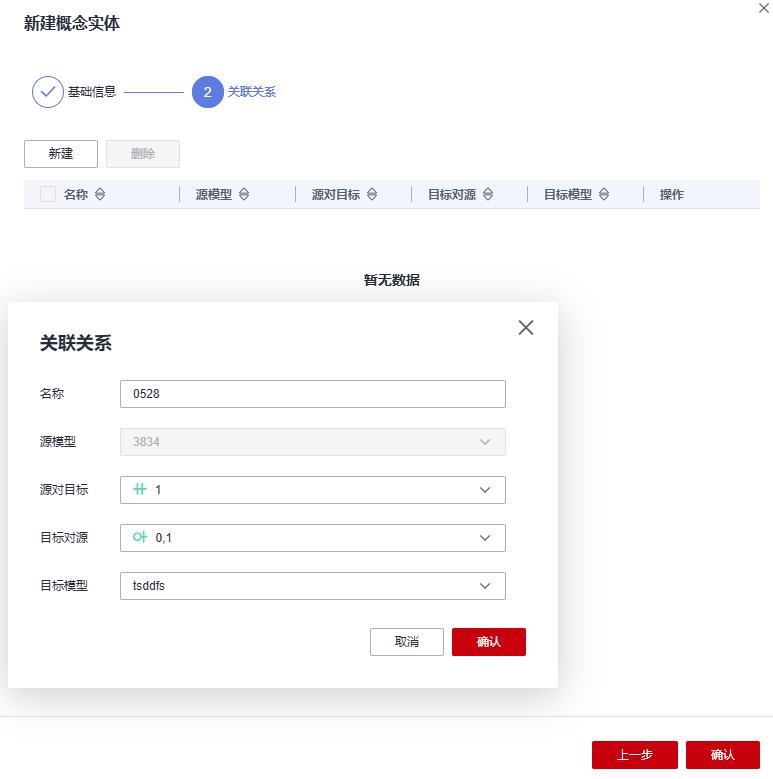Open the 源模型 dropdown showing 3834
This screenshot has height=779, width=773.
point(313,442)
